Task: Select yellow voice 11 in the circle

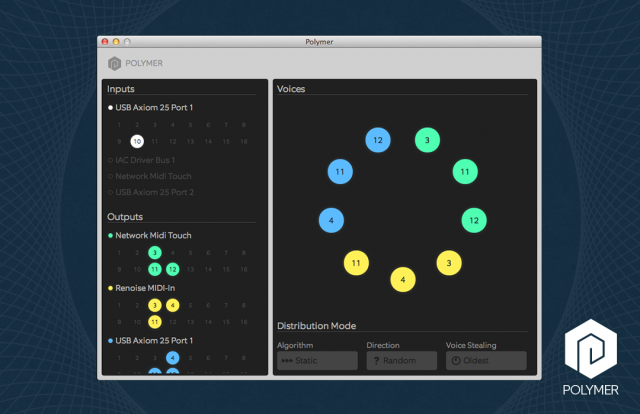Action: (356, 263)
